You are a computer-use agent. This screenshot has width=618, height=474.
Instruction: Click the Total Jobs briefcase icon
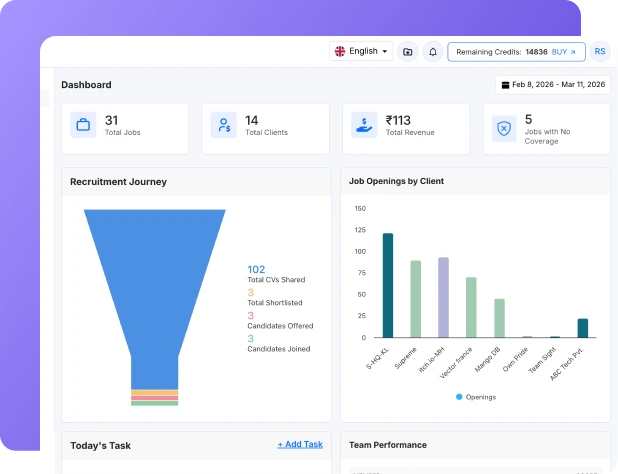[83, 127]
